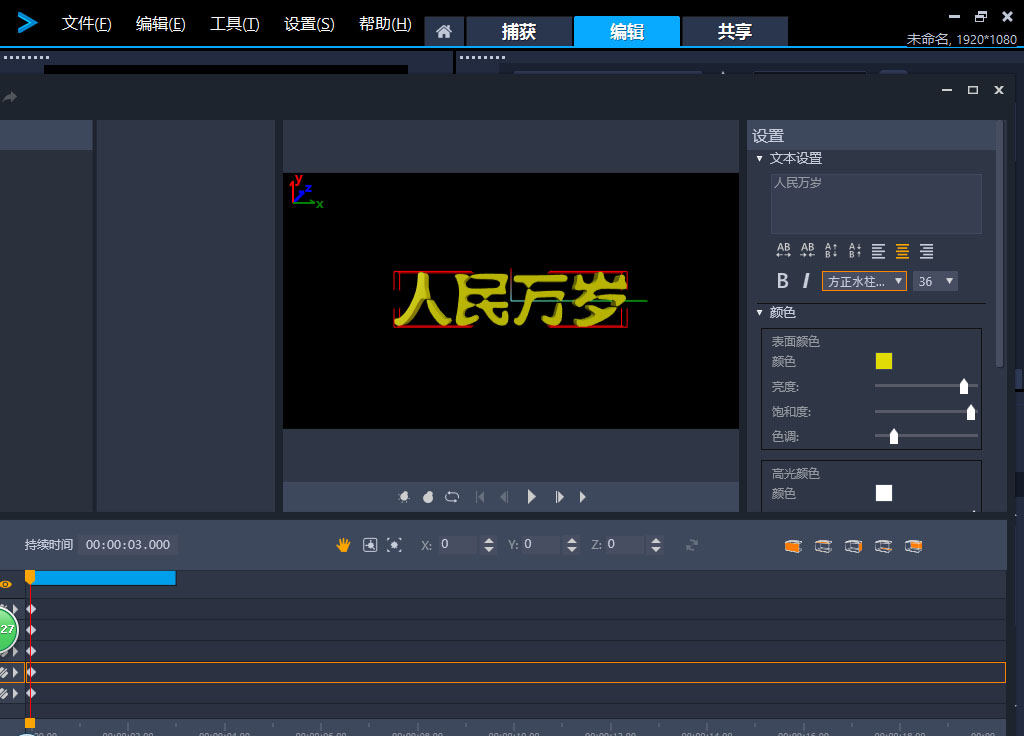Switch to the 共享 tab

pos(735,31)
